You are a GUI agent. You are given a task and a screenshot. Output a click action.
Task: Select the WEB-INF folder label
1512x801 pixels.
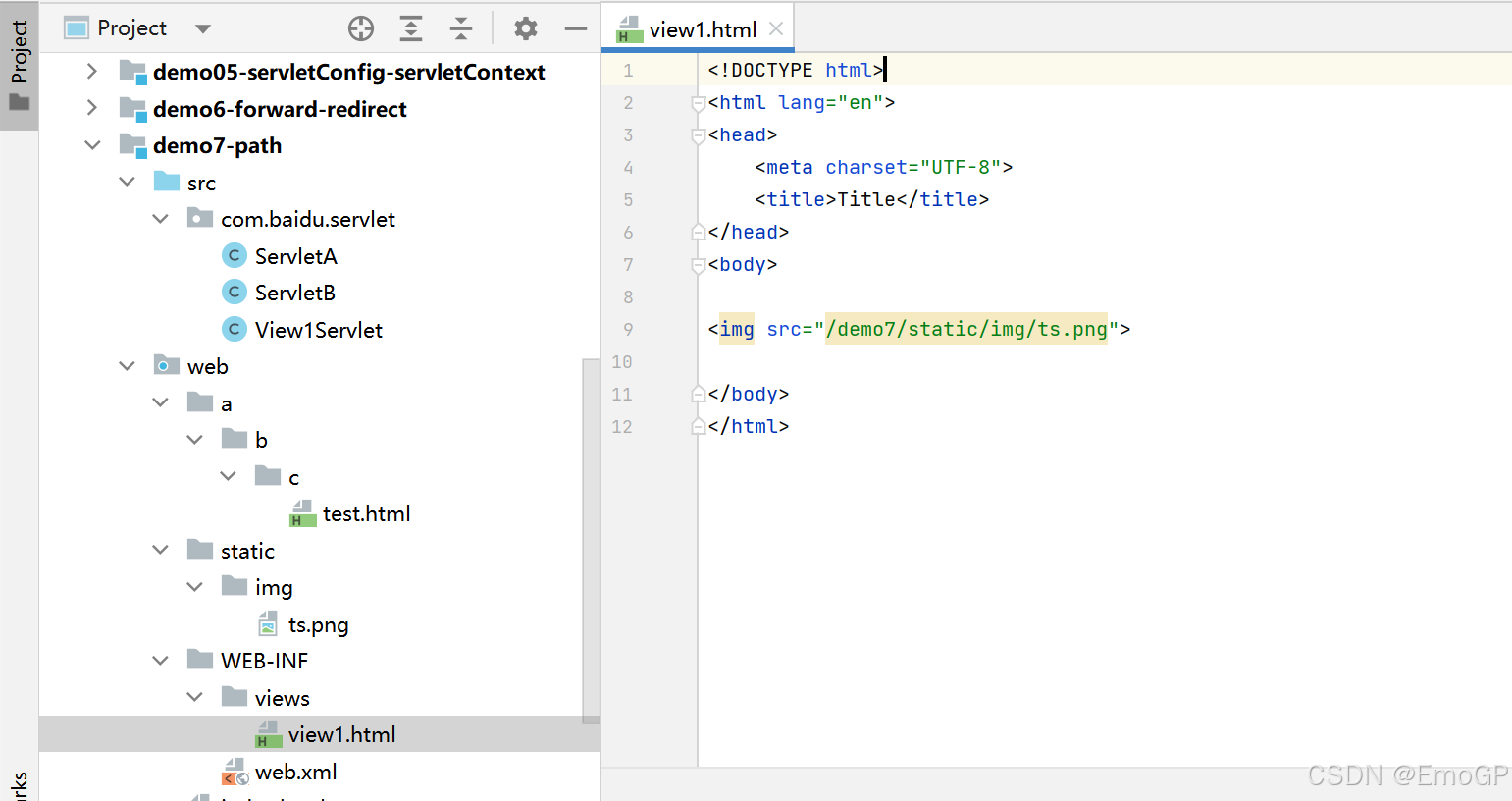click(265, 661)
